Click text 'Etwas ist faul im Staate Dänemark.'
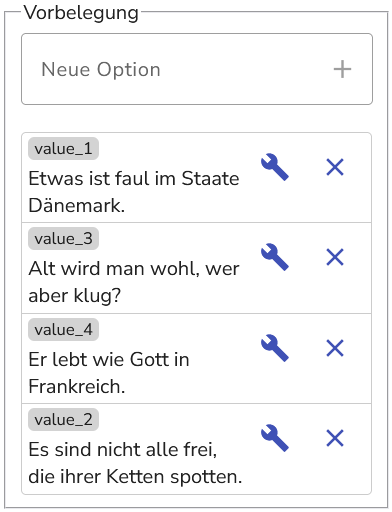Image resolution: width=392 pixels, height=512 pixels. [x=134, y=192]
